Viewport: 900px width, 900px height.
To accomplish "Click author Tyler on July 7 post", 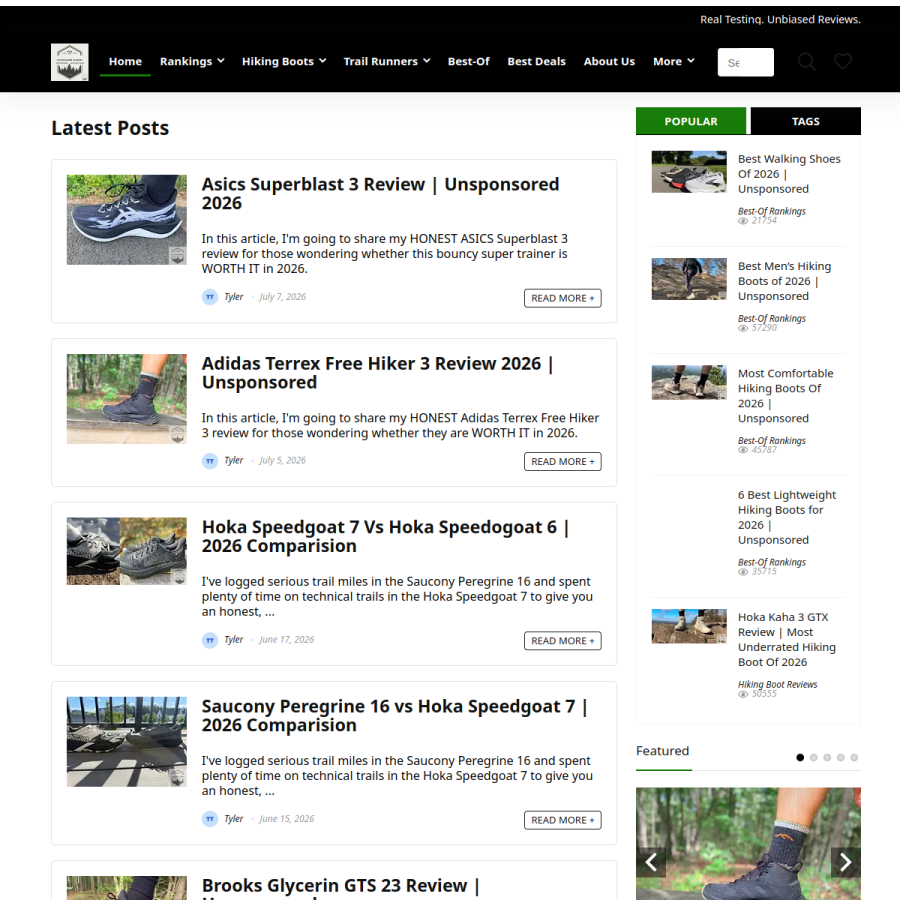I will click(x=234, y=297).
